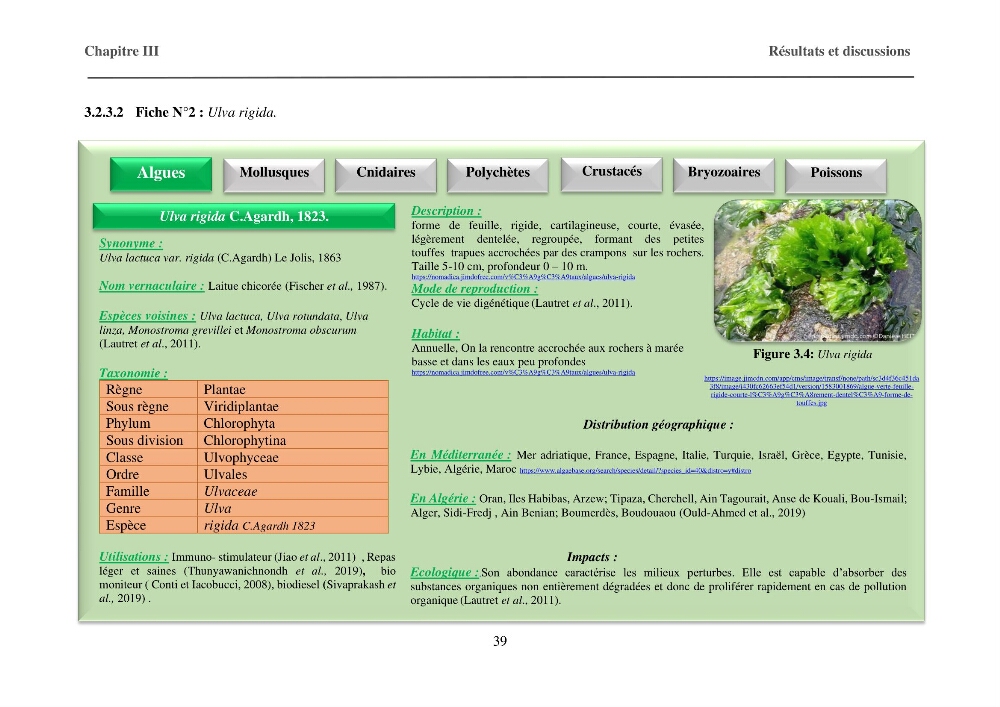This screenshot has width=1000, height=707.
Task: Select the Taxonomie heading
Action: pyautogui.click(x=133, y=373)
